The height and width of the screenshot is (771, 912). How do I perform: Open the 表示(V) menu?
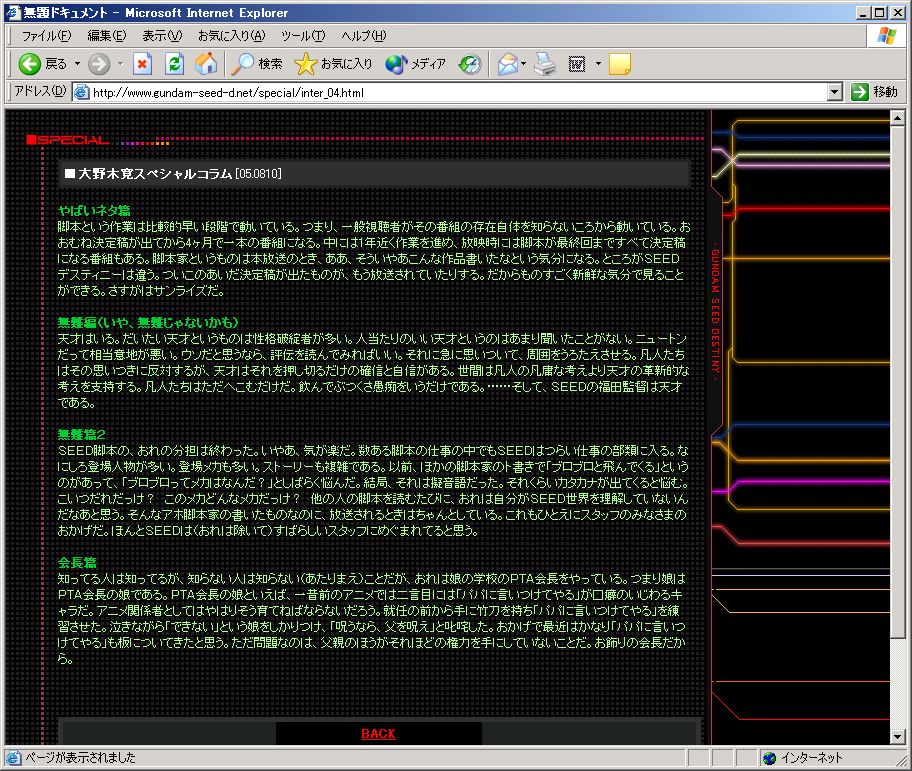pos(162,36)
